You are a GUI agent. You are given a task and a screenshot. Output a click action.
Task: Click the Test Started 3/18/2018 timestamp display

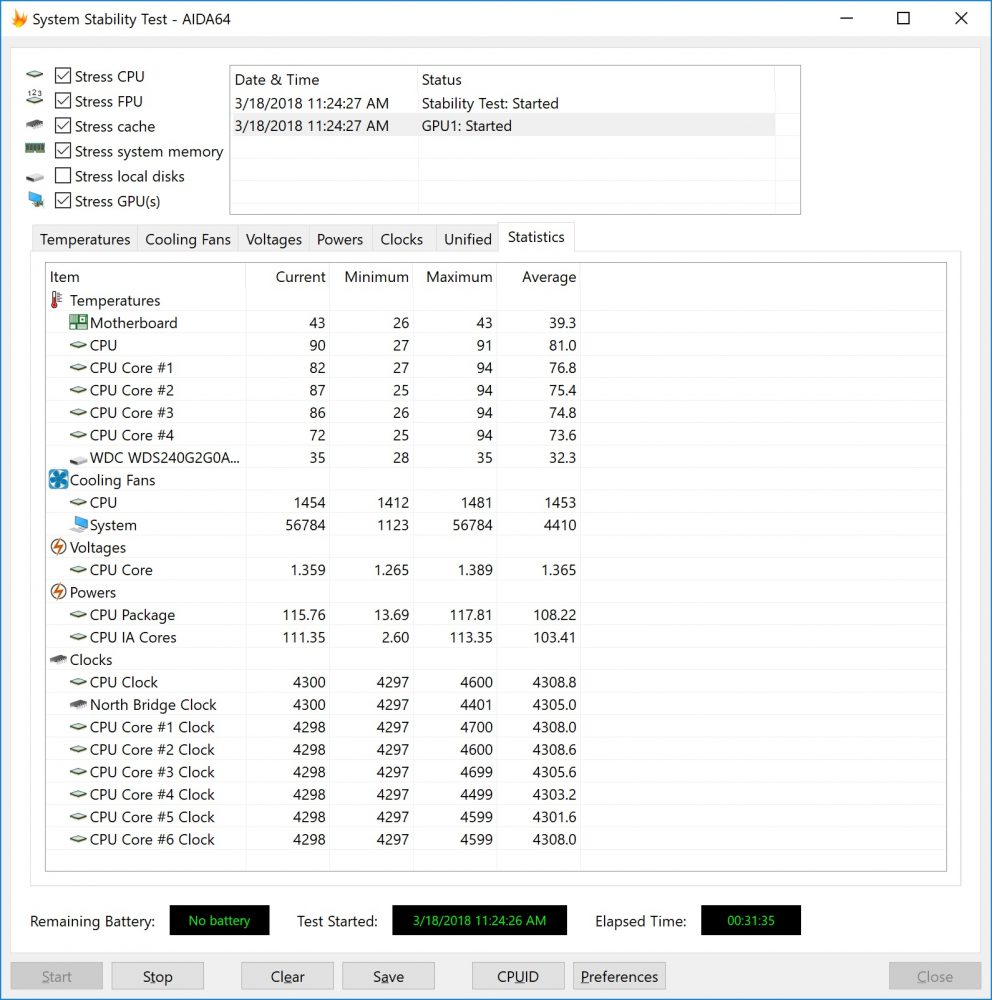point(479,920)
